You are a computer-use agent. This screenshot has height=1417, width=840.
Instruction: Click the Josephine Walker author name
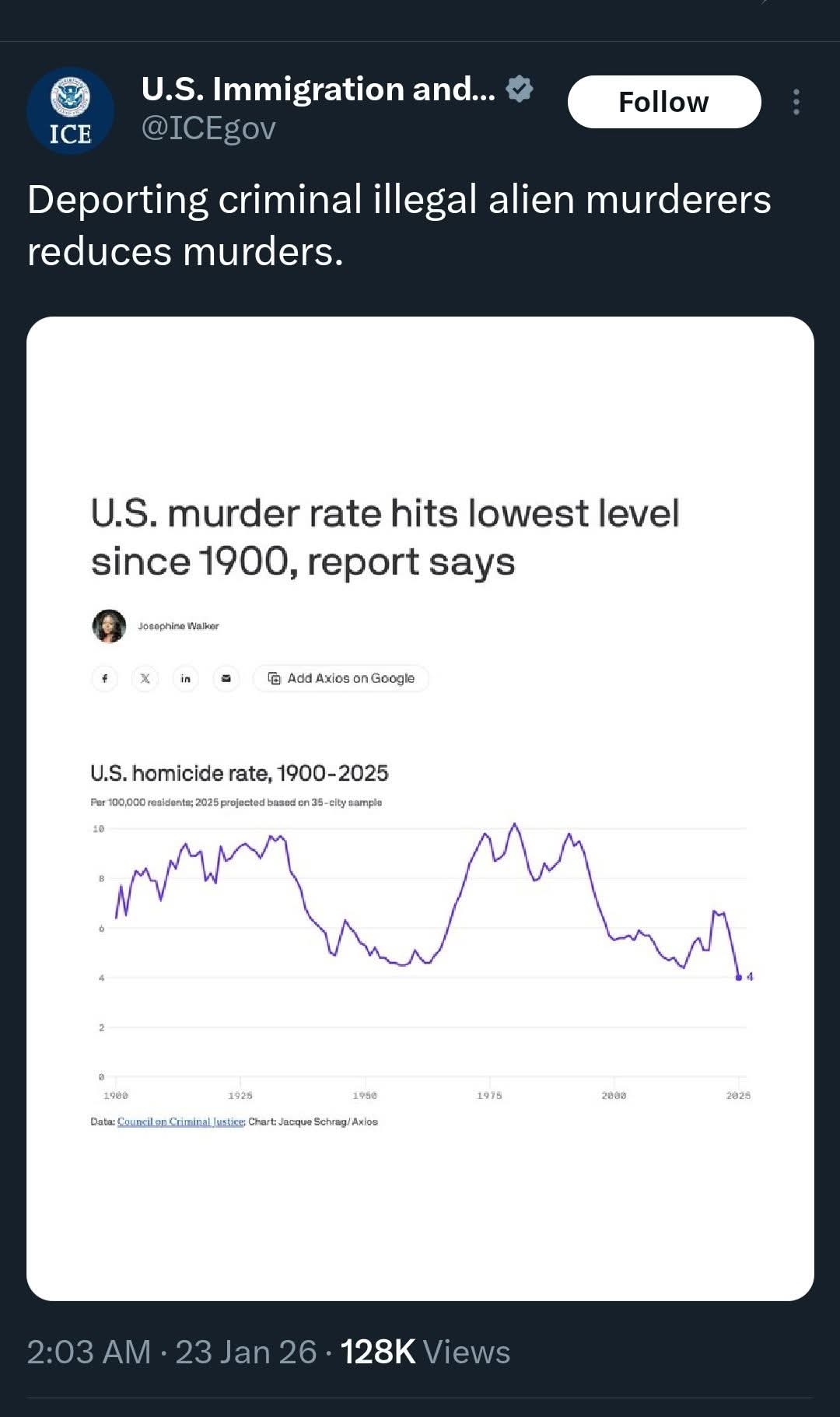[x=178, y=626]
